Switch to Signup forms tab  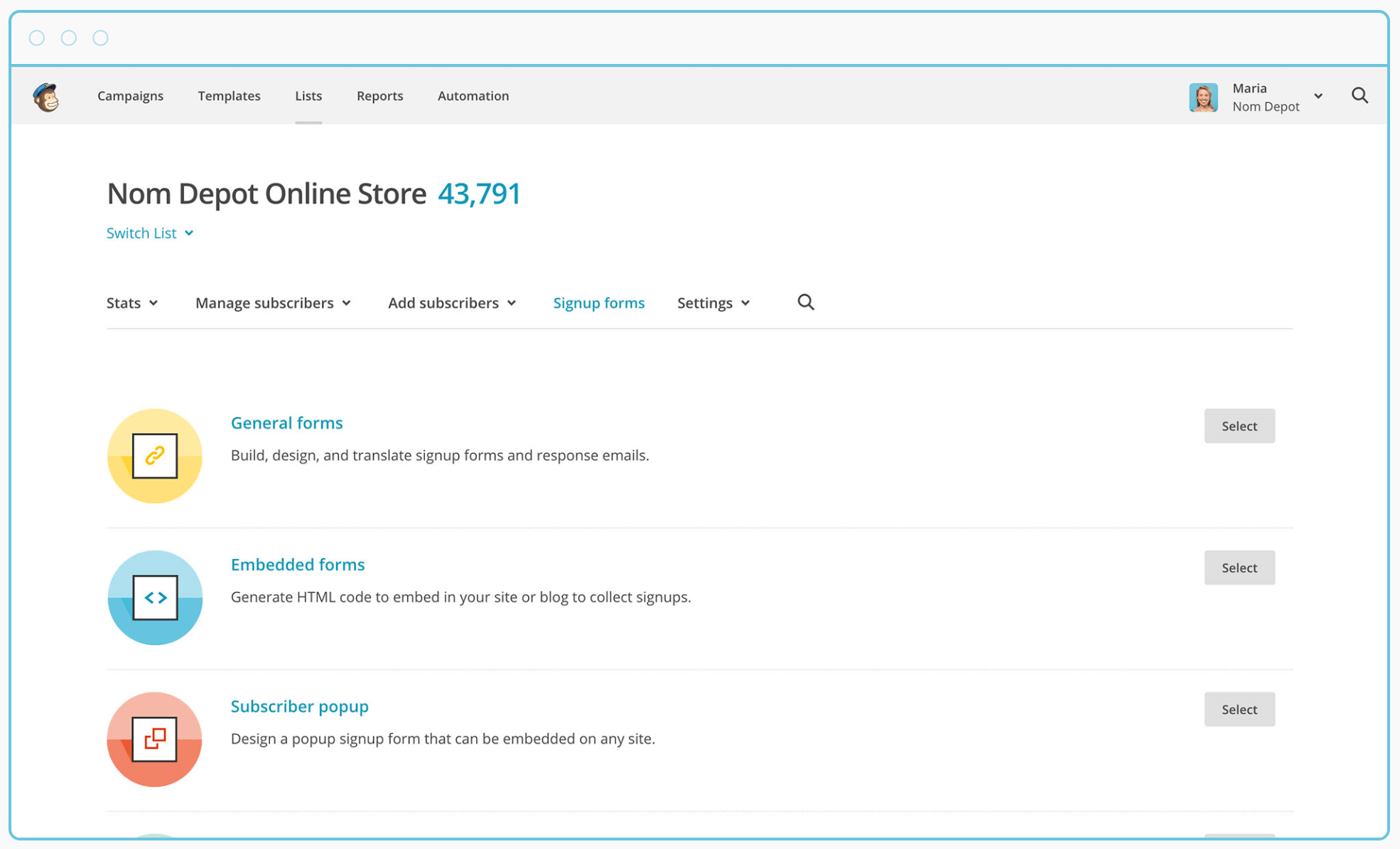(x=598, y=303)
